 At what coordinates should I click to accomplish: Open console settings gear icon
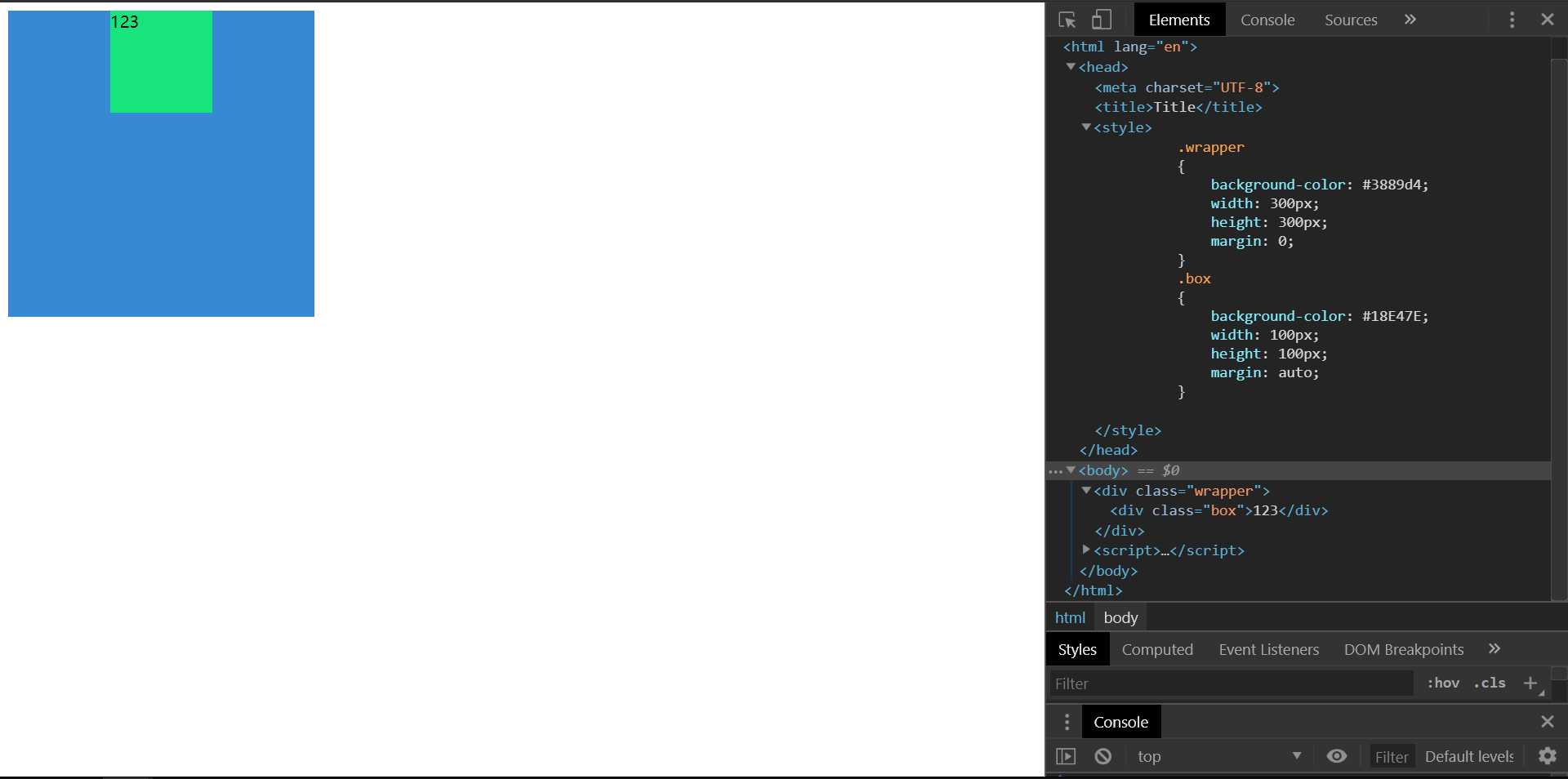pyautogui.click(x=1547, y=756)
